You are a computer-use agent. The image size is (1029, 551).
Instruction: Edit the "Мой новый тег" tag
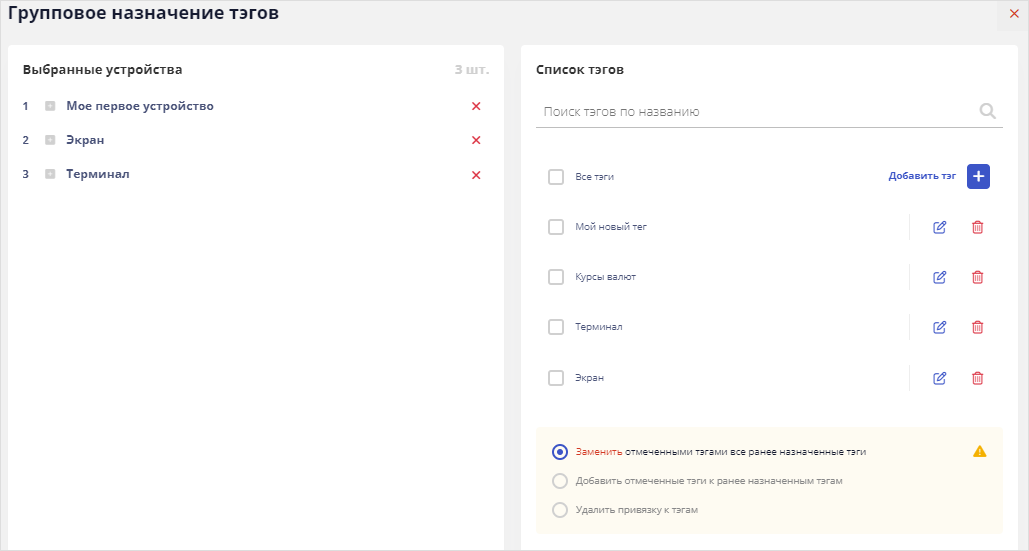pyautogui.click(x=939, y=227)
